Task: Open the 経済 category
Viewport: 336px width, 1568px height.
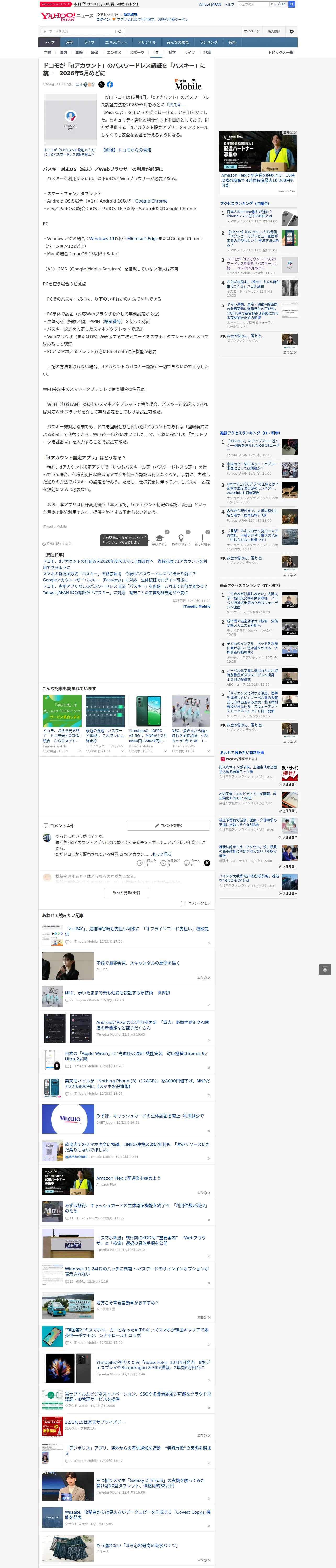Action: click(x=94, y=52)
